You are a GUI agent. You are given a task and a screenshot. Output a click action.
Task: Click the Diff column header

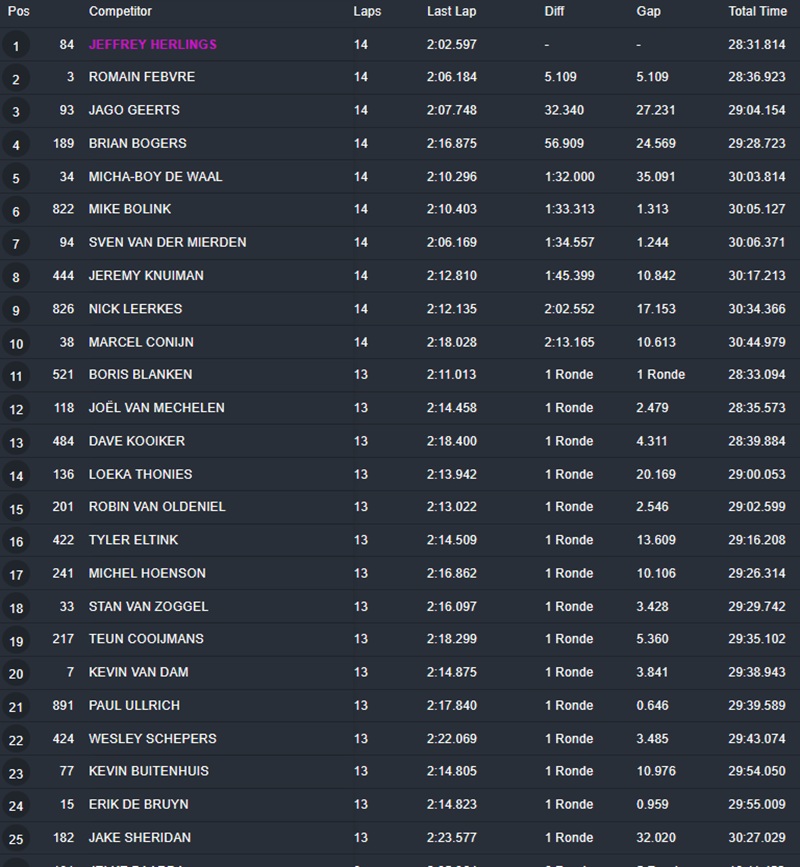pos(554,11)
